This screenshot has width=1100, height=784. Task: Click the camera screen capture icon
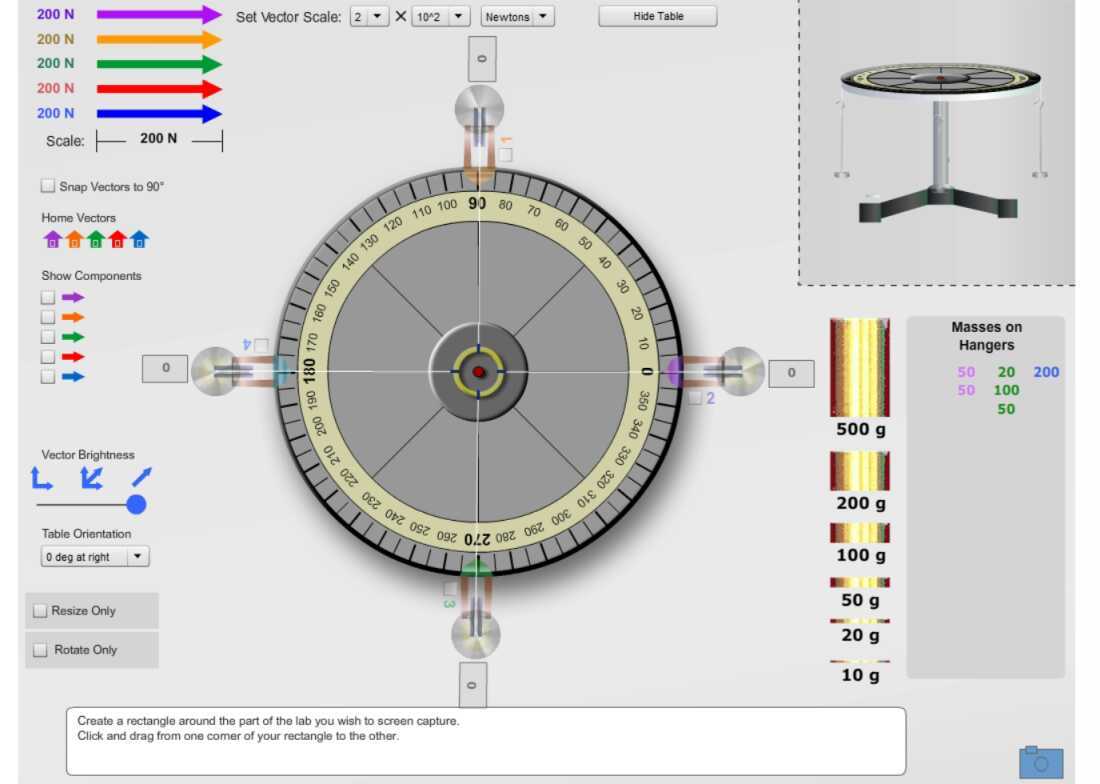coord(1040,762)
